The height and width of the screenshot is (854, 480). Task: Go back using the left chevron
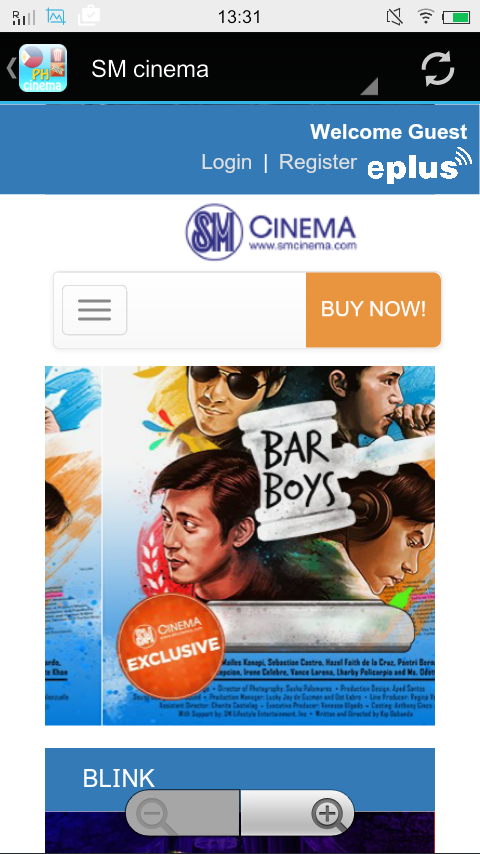click(x=11, y=68)
